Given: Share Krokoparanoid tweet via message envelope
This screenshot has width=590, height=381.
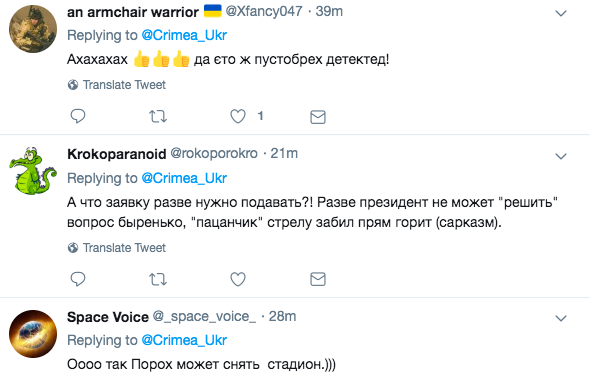Looking at the screenshot, I should pyautogui.click(x=318, y=279).
